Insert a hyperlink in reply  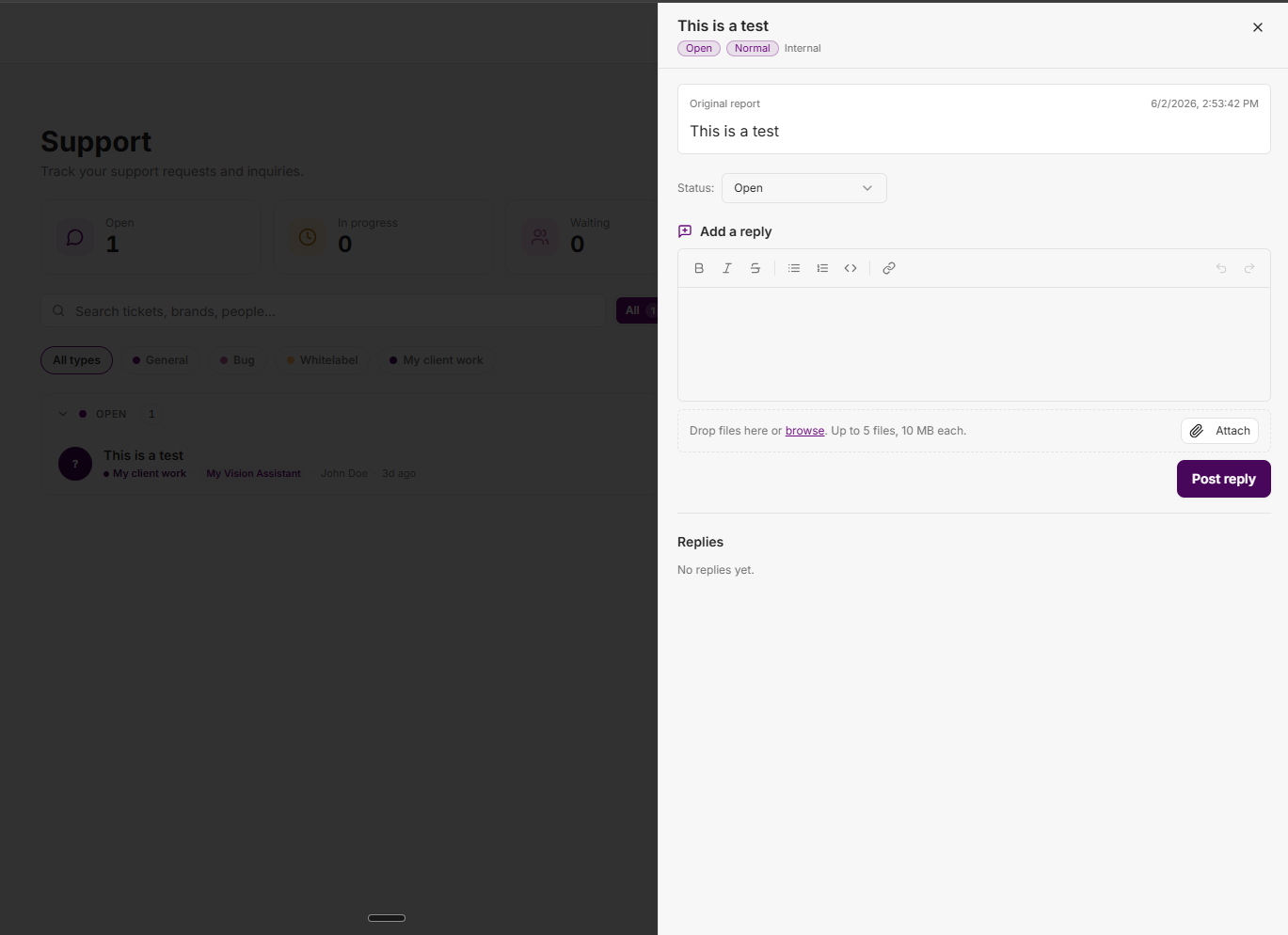[889, 268]
